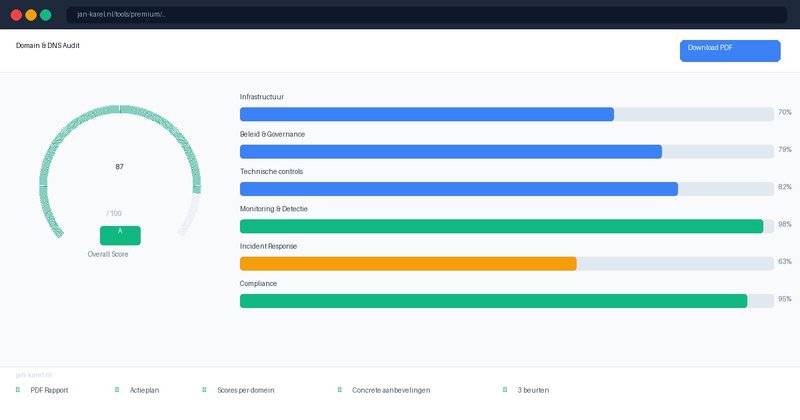Click the Infrastructuur progress bar

507,114
